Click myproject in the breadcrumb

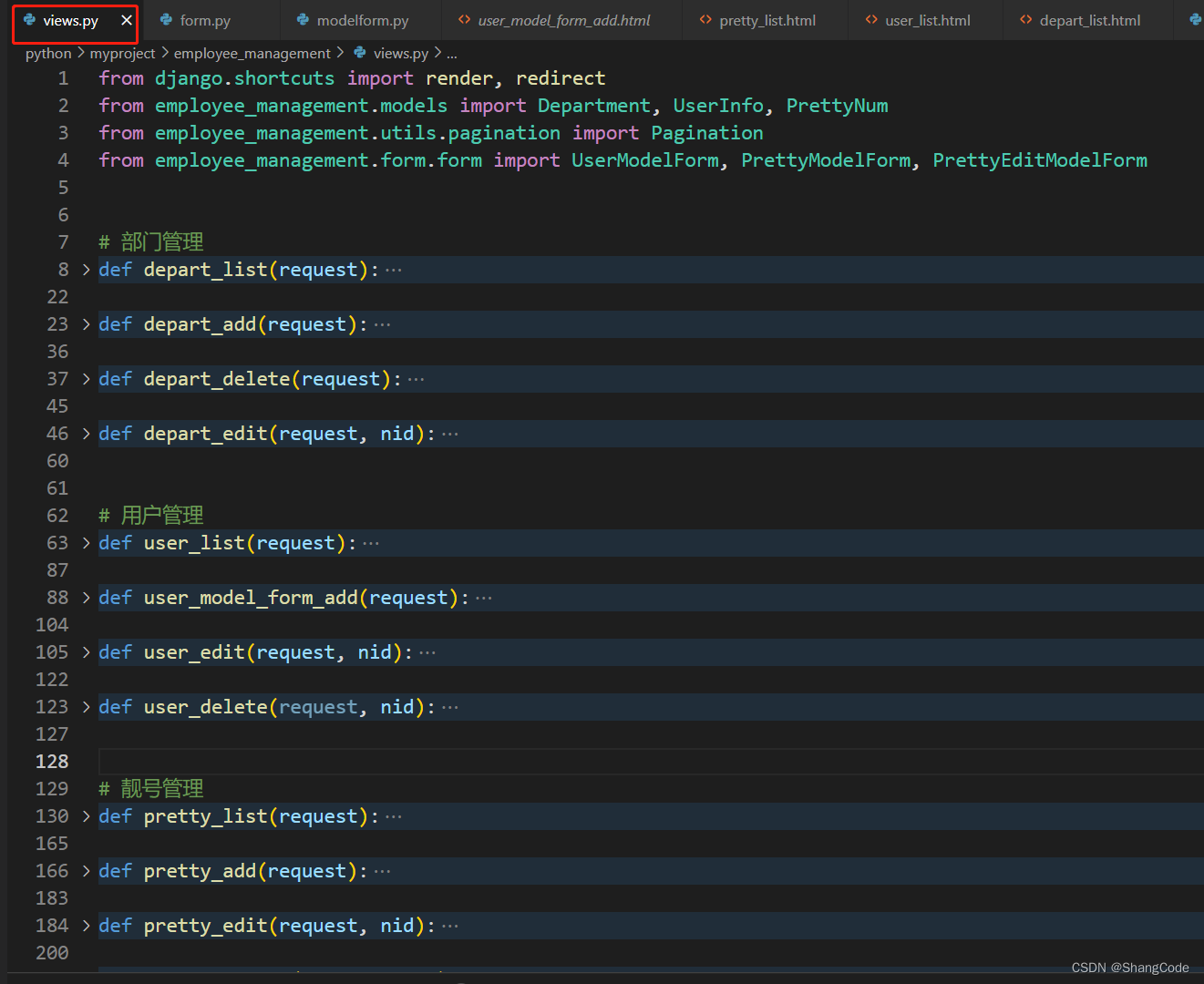tap(122, 54)
